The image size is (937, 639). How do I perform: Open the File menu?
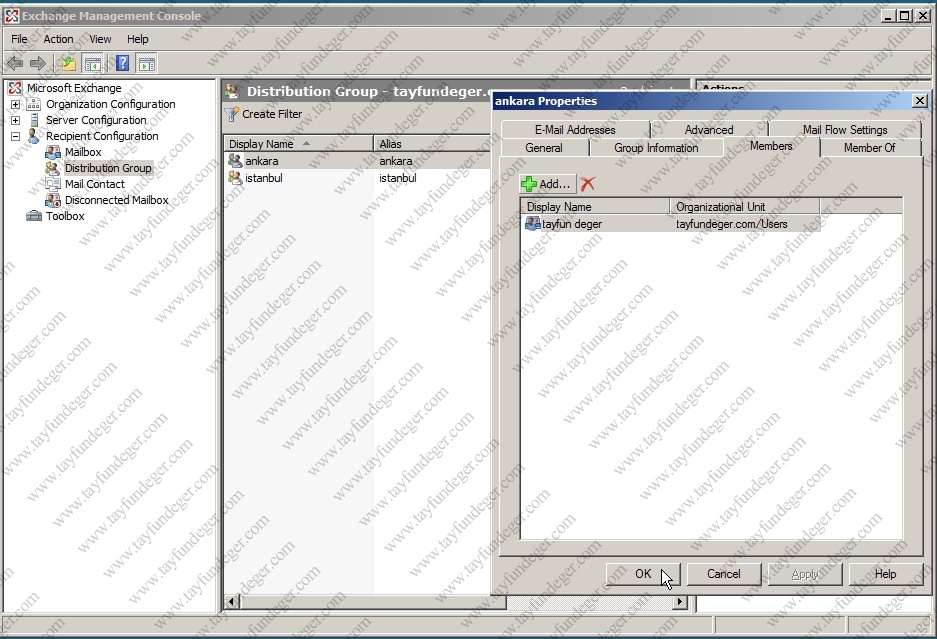click(19, 39)
